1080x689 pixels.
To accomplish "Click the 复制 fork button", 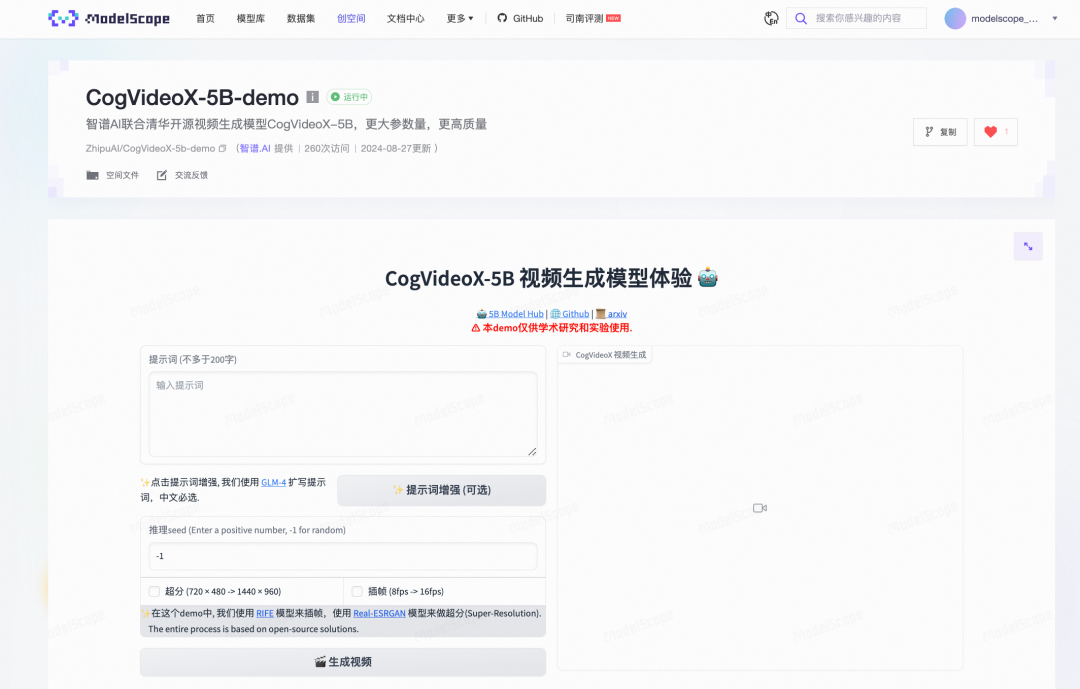I will (x=940, y=132).
